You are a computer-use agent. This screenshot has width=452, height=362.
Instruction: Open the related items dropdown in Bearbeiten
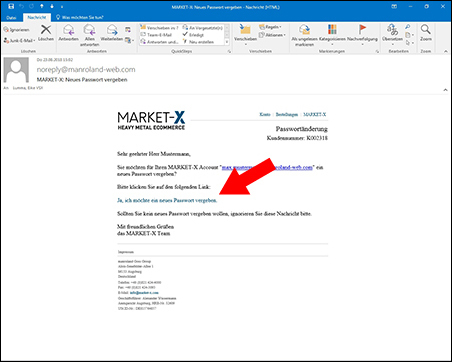409,35
